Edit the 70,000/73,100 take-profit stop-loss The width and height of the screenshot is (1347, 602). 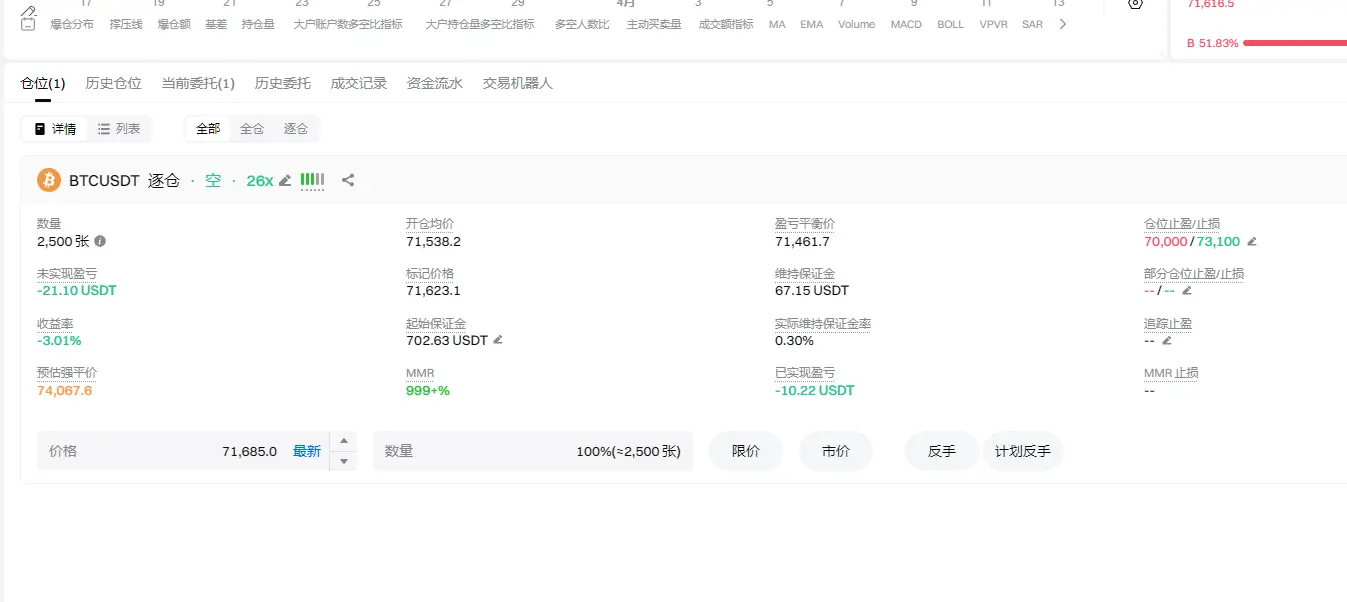point(1251,241)
